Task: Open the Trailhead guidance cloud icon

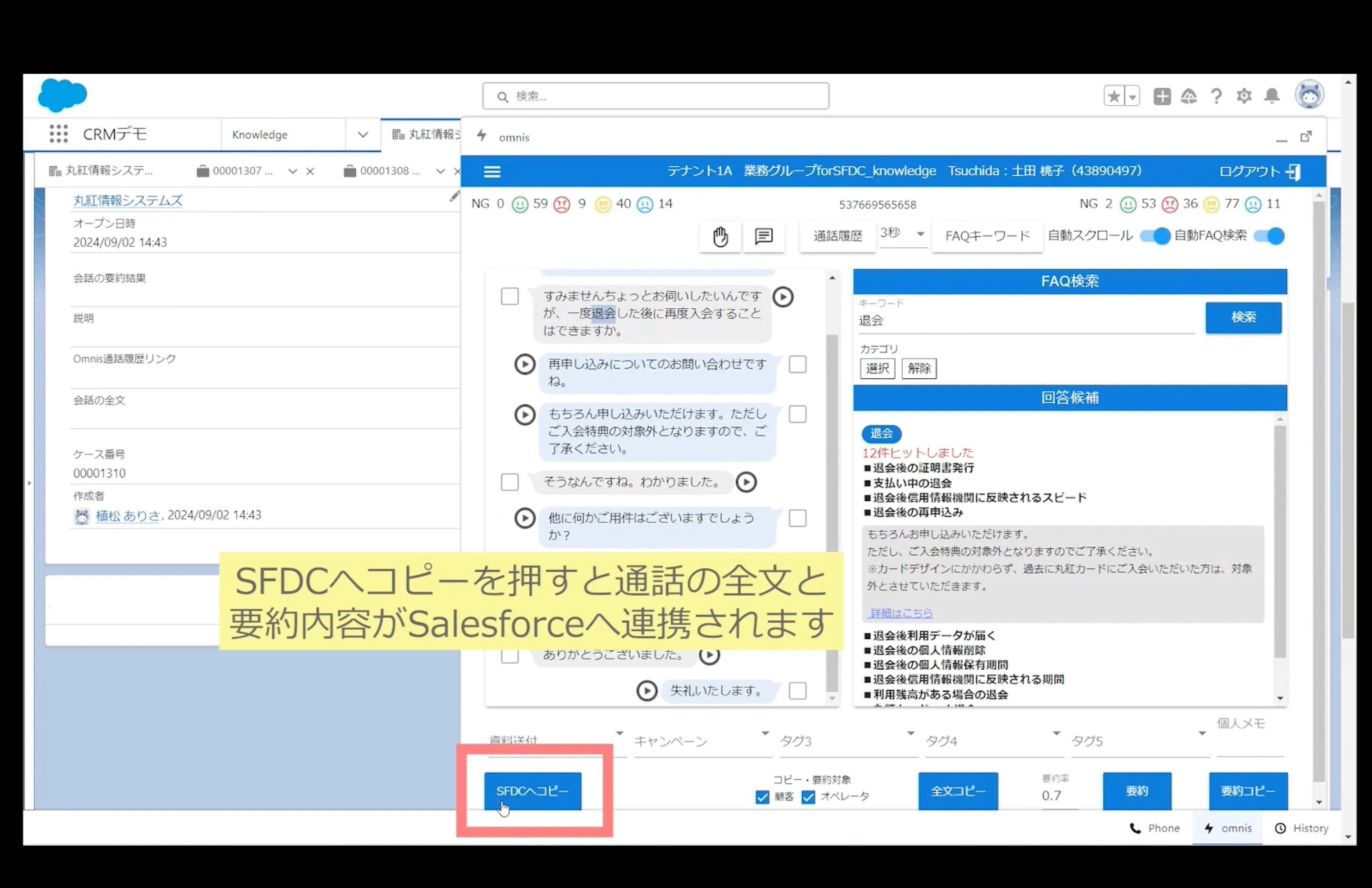Action: (x=1189, y=96)
